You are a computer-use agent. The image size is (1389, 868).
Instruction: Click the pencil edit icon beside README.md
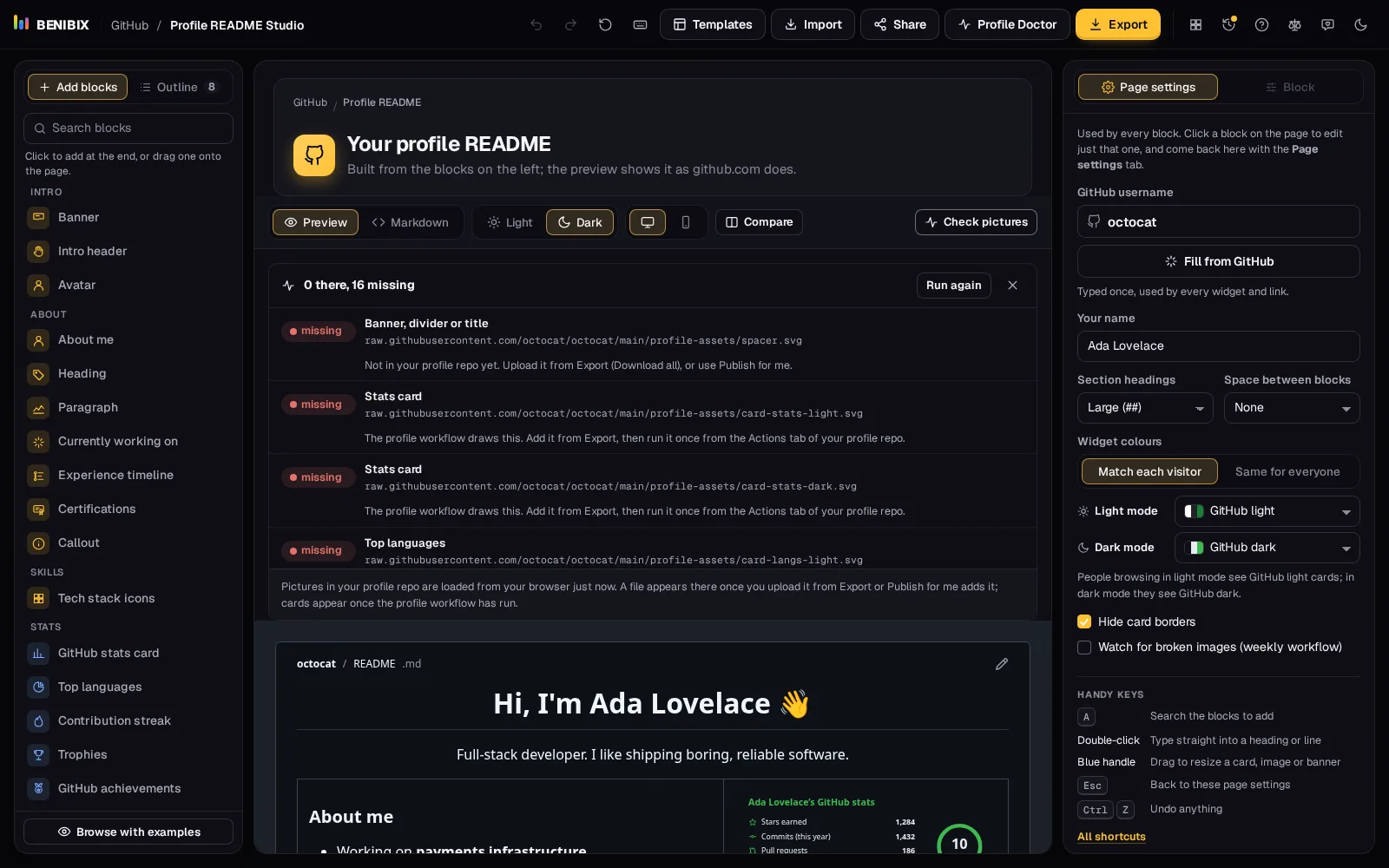point(1002,664)
